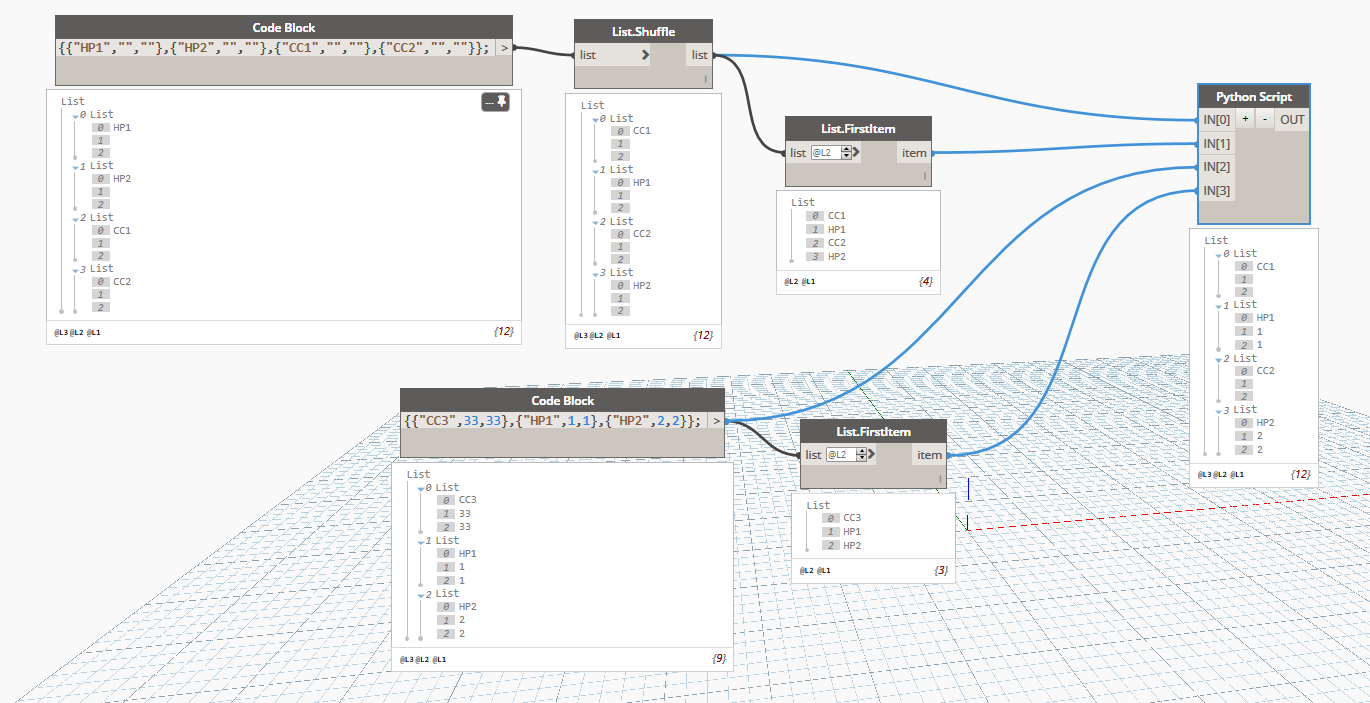Collapse "3 List" in the Python Script preview
The width and height of the screenshot is (1370, 703).
pyautogui.click(x=1217, y=411)
